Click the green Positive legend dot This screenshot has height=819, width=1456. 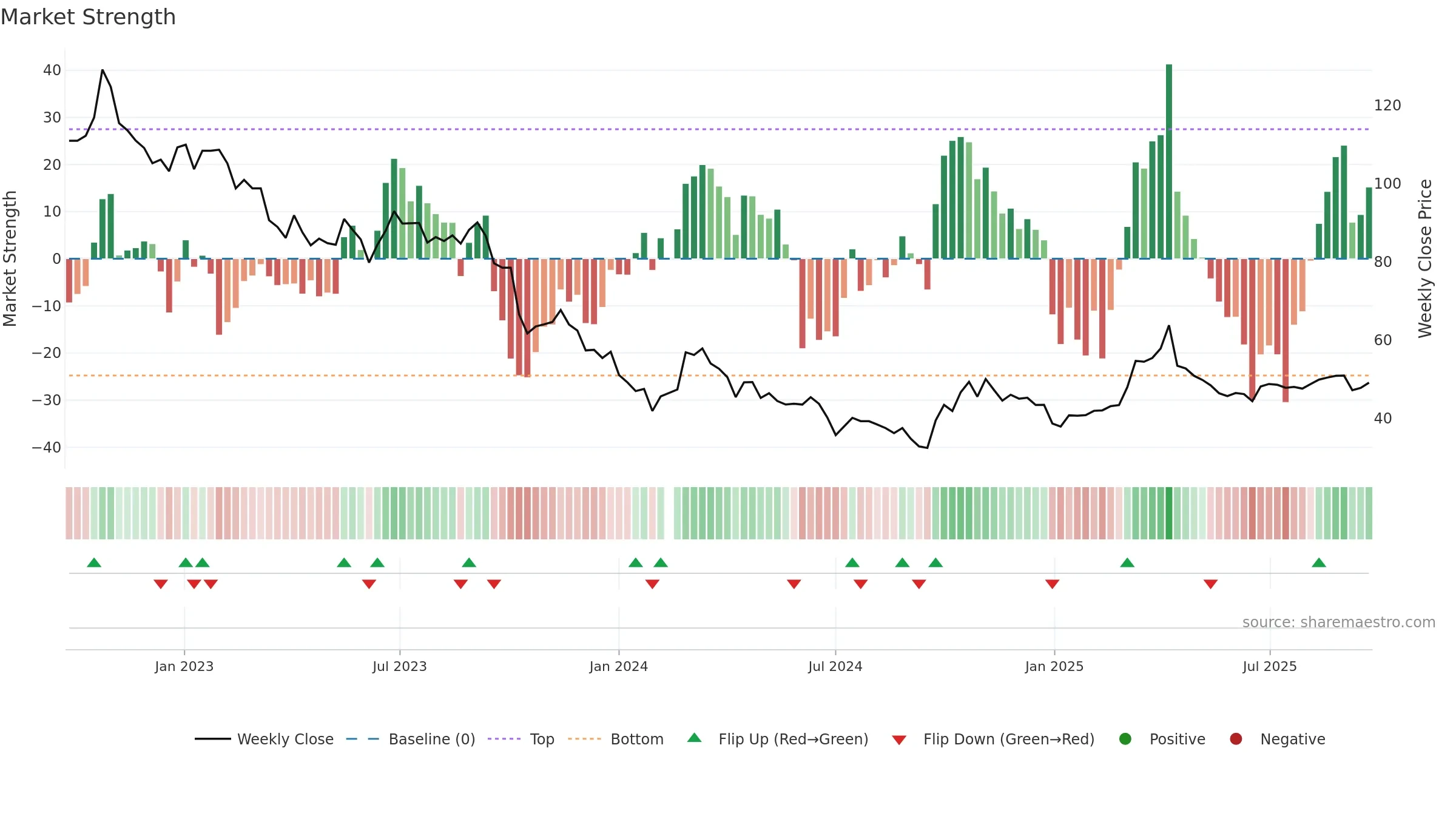1125,739
